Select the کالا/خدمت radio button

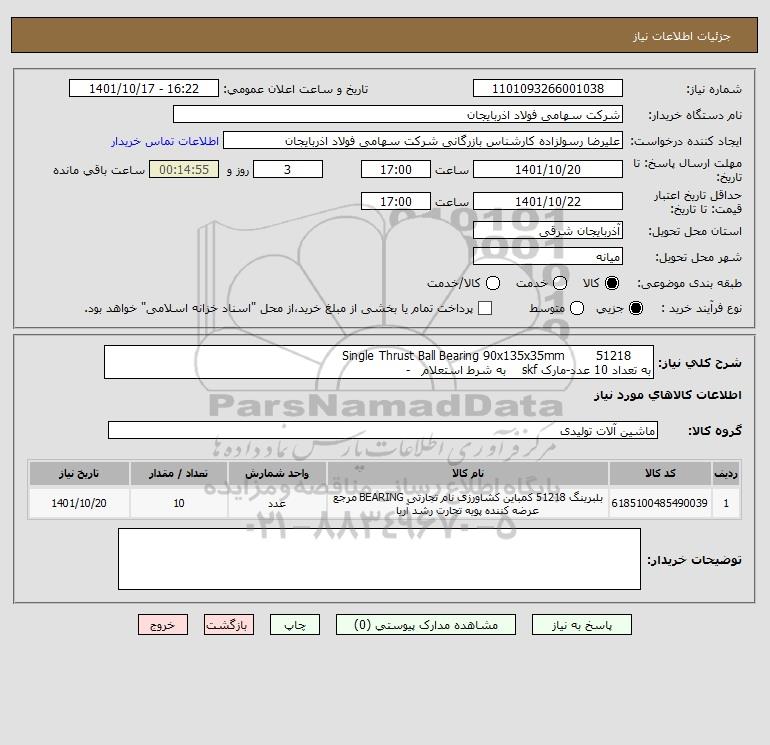click(x=493, y=283)
